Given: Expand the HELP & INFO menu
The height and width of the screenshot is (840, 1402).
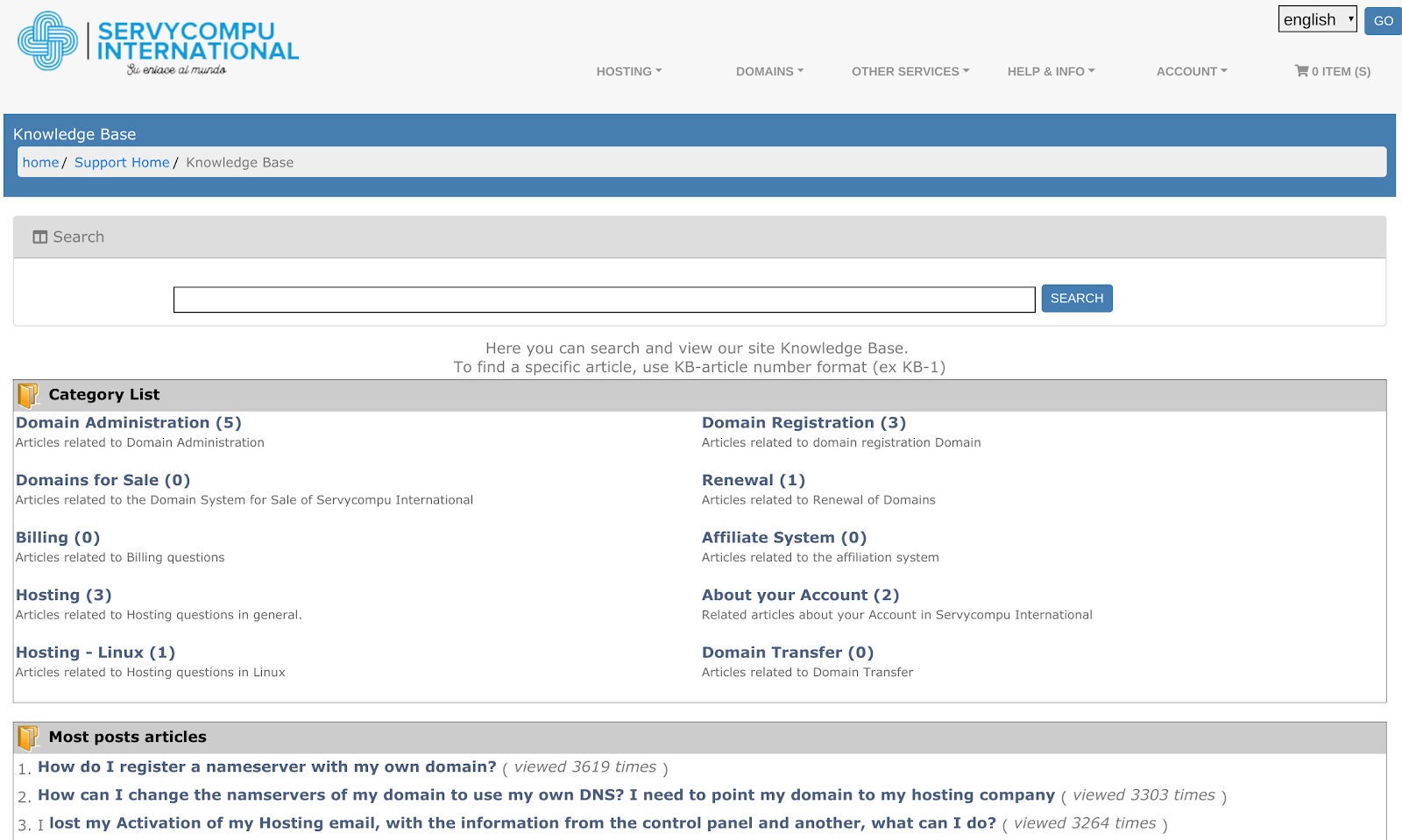Looking at the screenshot, I should (x=1051, y=72).
